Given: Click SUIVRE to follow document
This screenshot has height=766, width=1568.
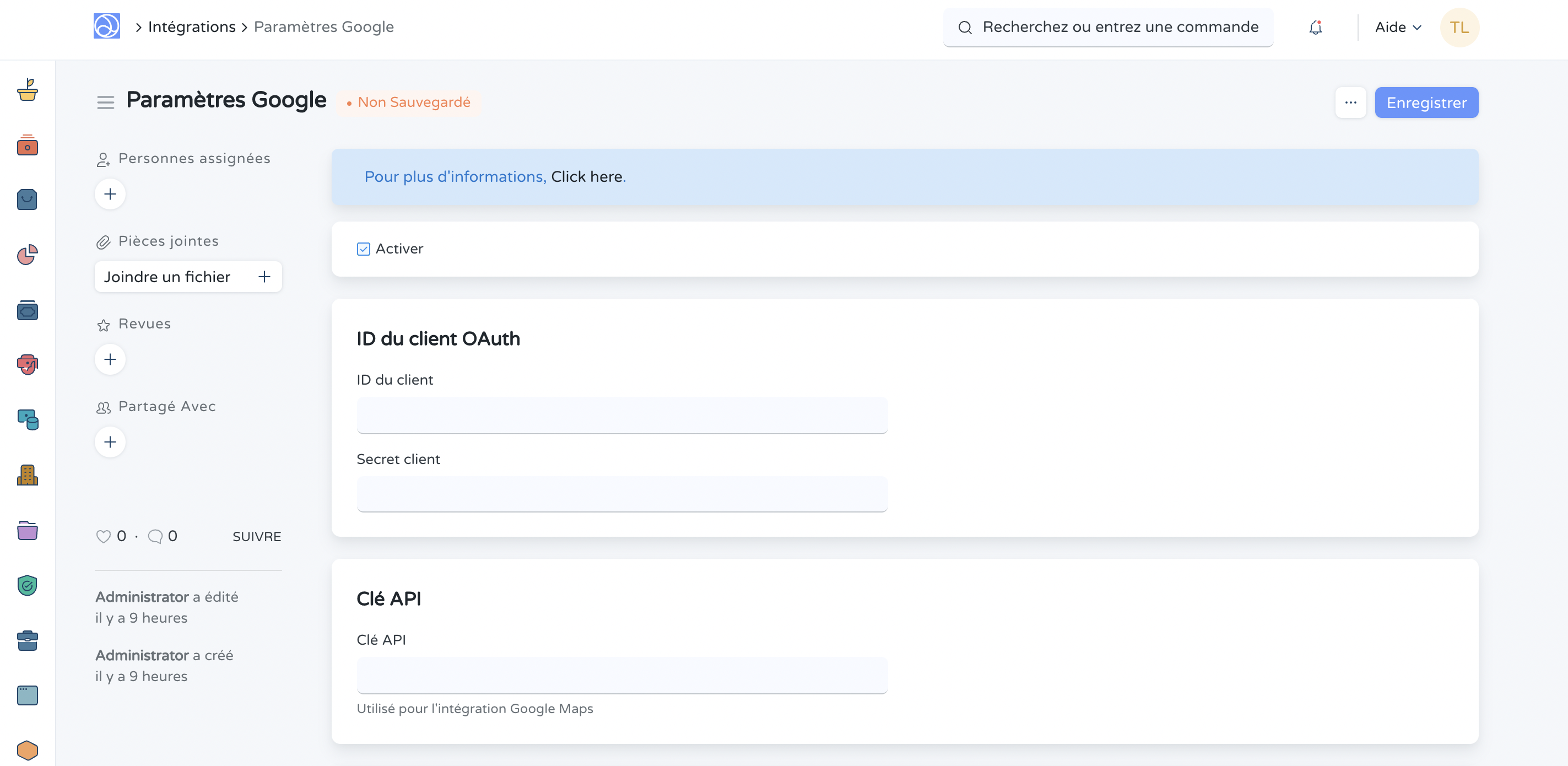Looking at the screenshot, I should click(x=256, y=536).
